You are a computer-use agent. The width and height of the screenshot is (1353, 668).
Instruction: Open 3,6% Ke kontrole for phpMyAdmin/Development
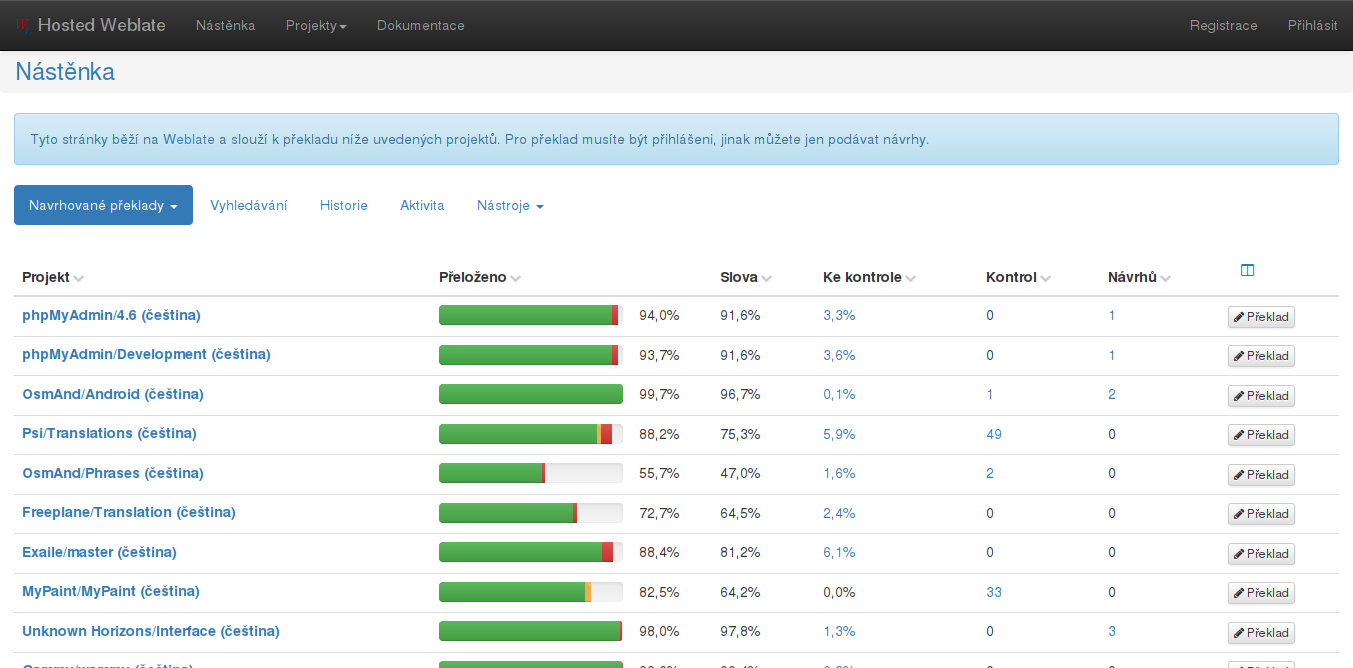(x=839, y=355)
